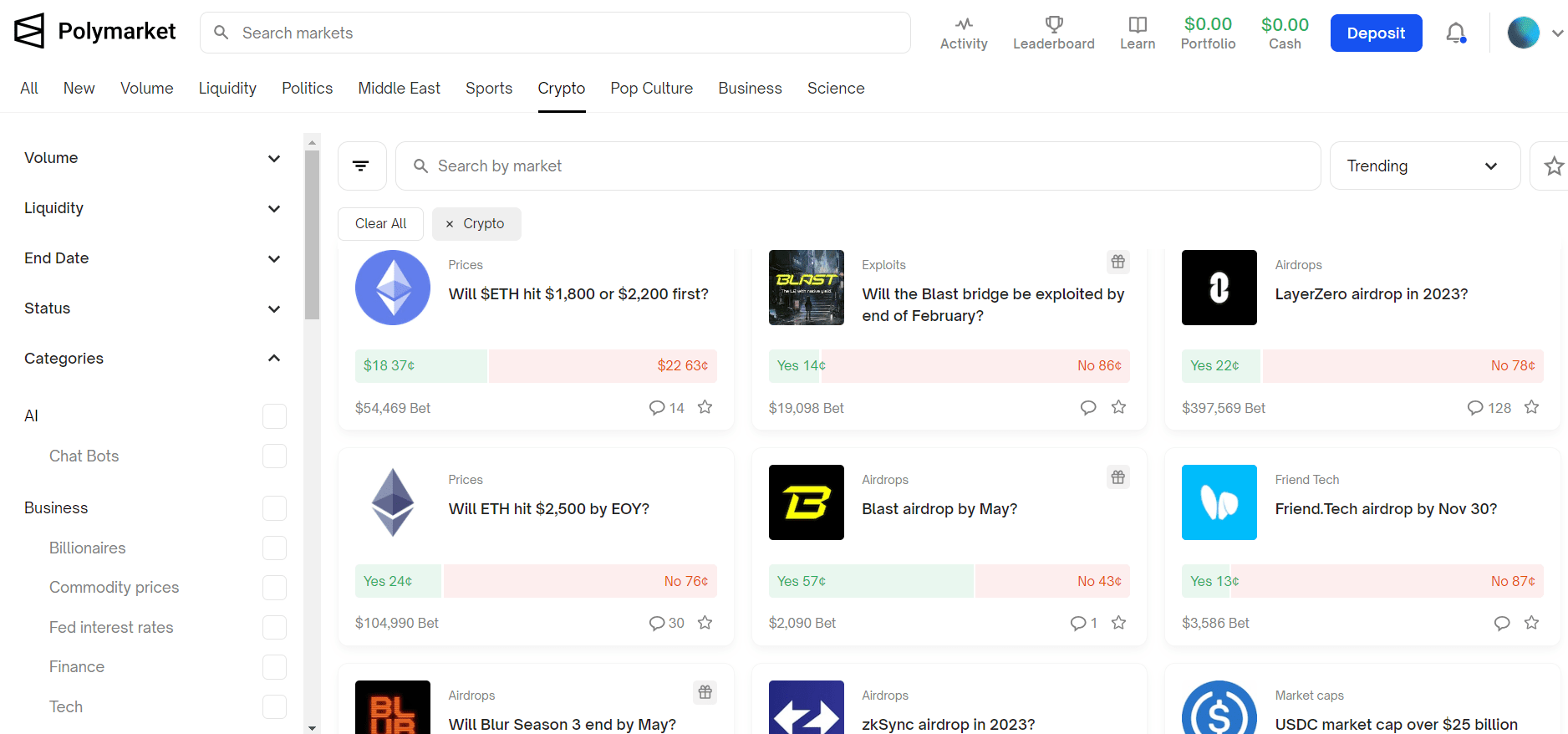Open comments on ETH $2,500 by EOY market
This screenshot has height=734, width=1568.
tap(667, 623)
